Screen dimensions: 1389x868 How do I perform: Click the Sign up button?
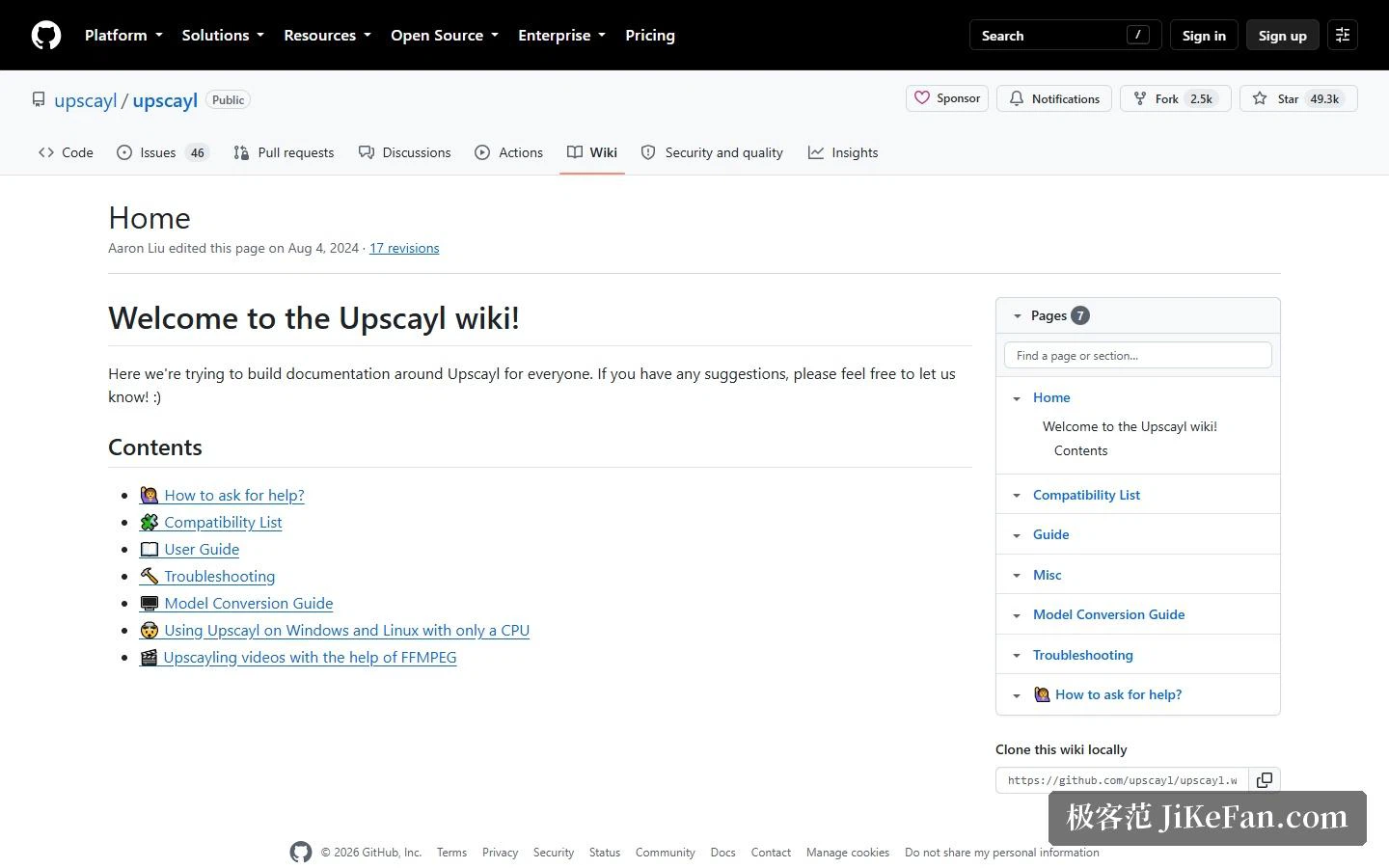click(x=1282, y=36)
